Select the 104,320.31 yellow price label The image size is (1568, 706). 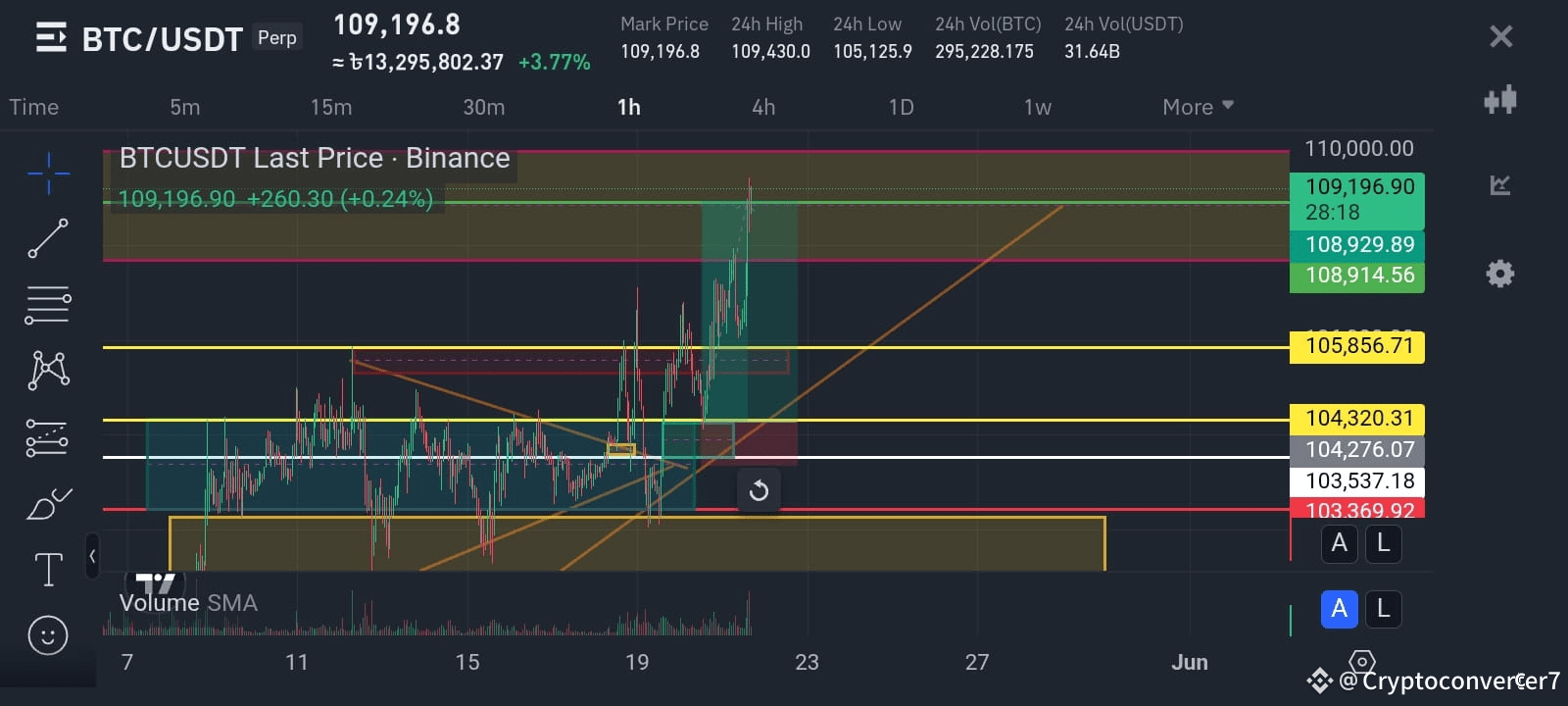pyautogui.click(x=1357, y=419)
